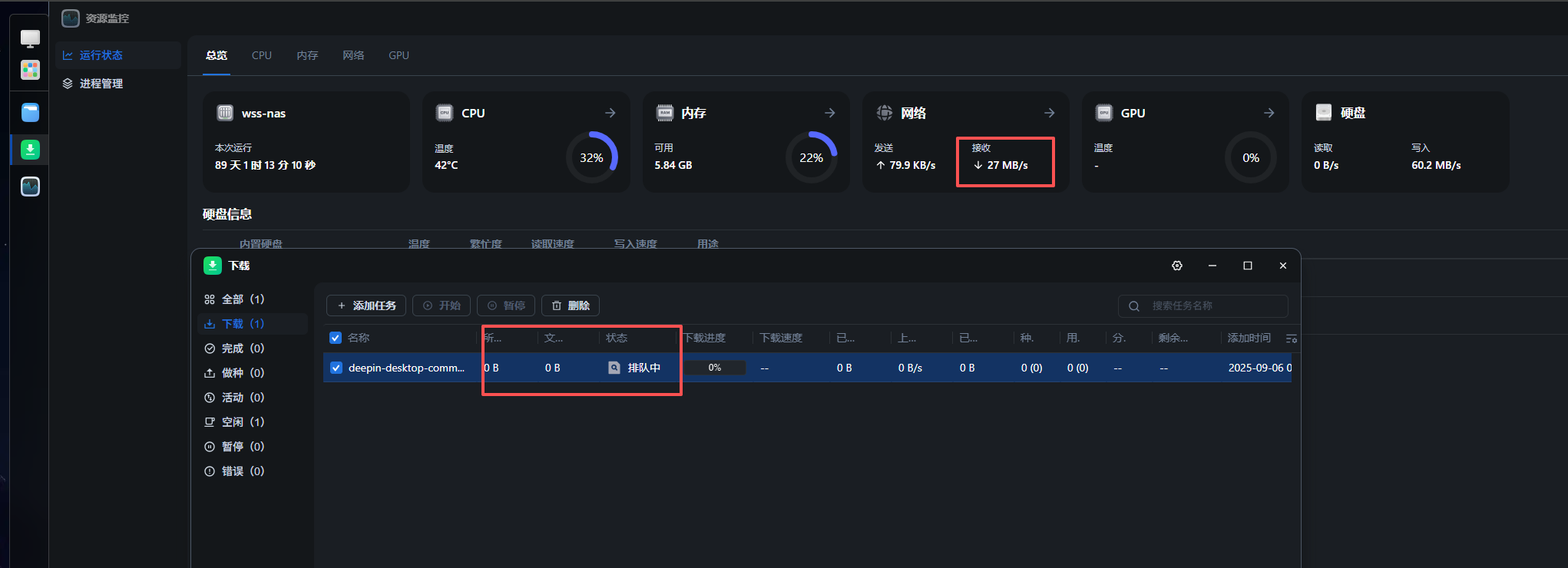This screenshot has height=568, width=1568.
Task: Open 进程管理 in the sidebar
Action: click(101, 84)
